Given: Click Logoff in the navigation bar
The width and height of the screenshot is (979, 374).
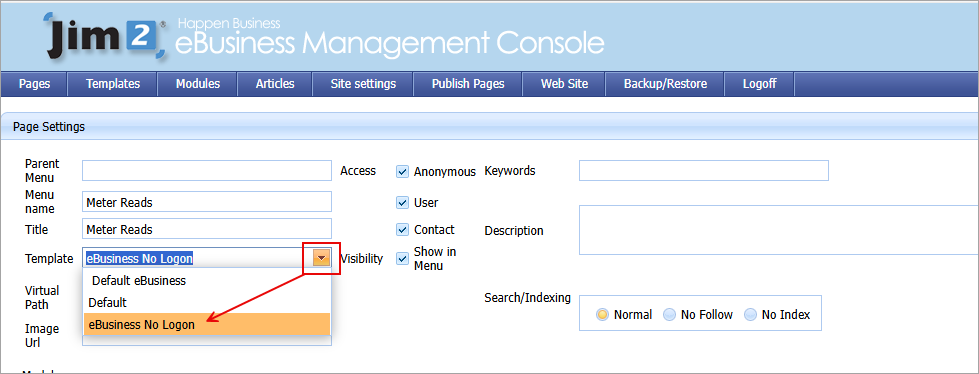Looking at the screenshot, I should pos(759,84).
